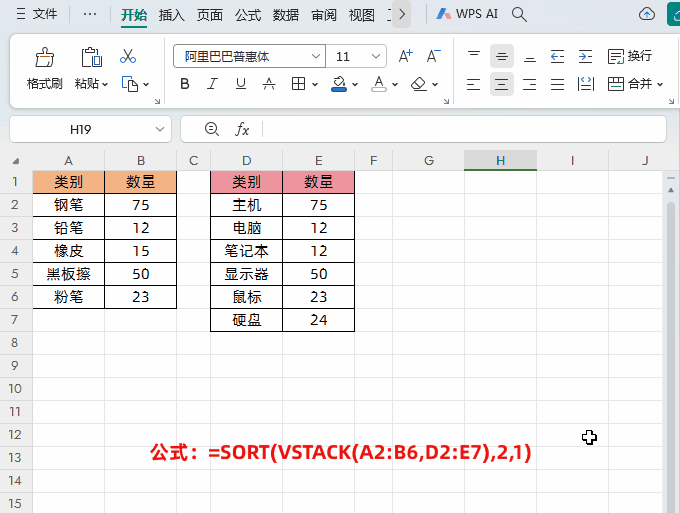Align text right
Image resolution: width=680 pixels, height=513 pixels.
530,84
